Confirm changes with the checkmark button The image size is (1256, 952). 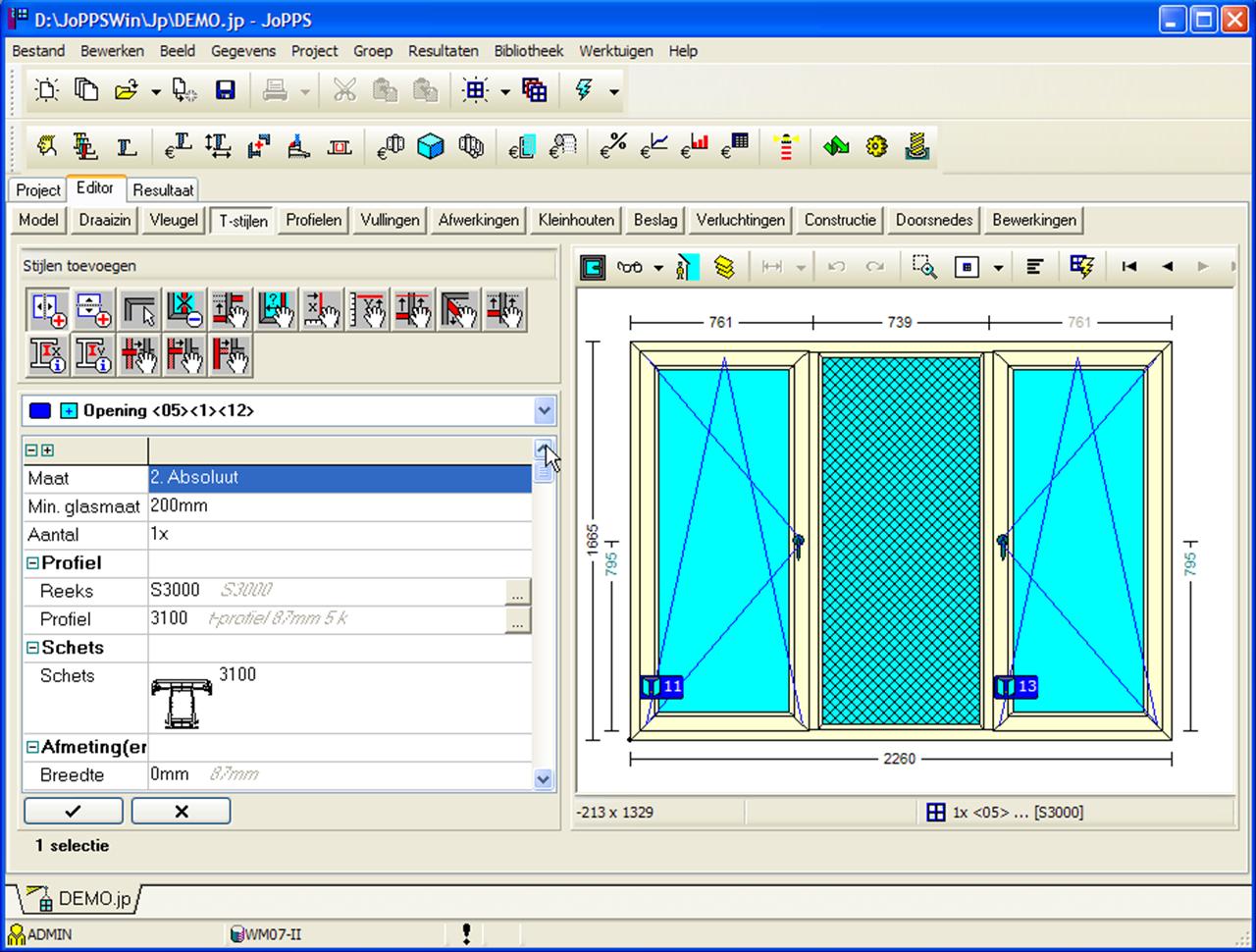pyautogui.click(x=74, y=812)
